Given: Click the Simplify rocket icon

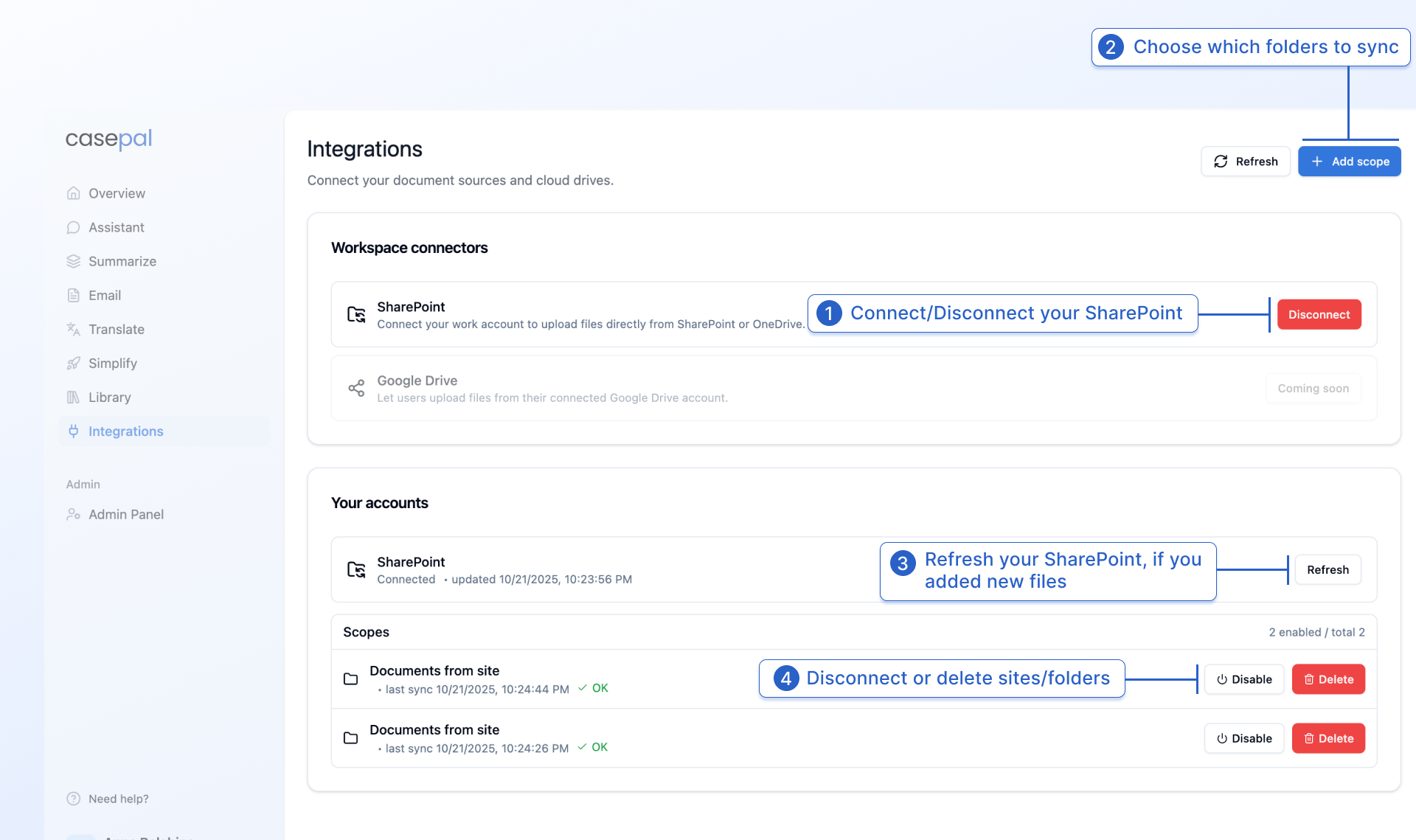Looking at the screenshot, I should (73, 363).
